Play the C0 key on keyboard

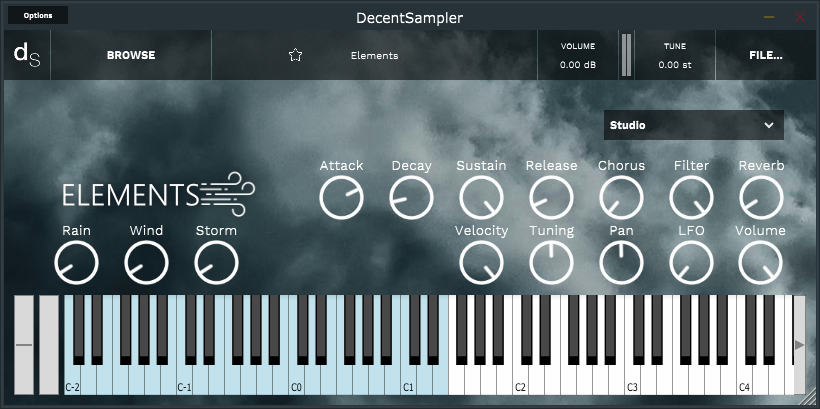pyautogui.click(x=296, y=381)
